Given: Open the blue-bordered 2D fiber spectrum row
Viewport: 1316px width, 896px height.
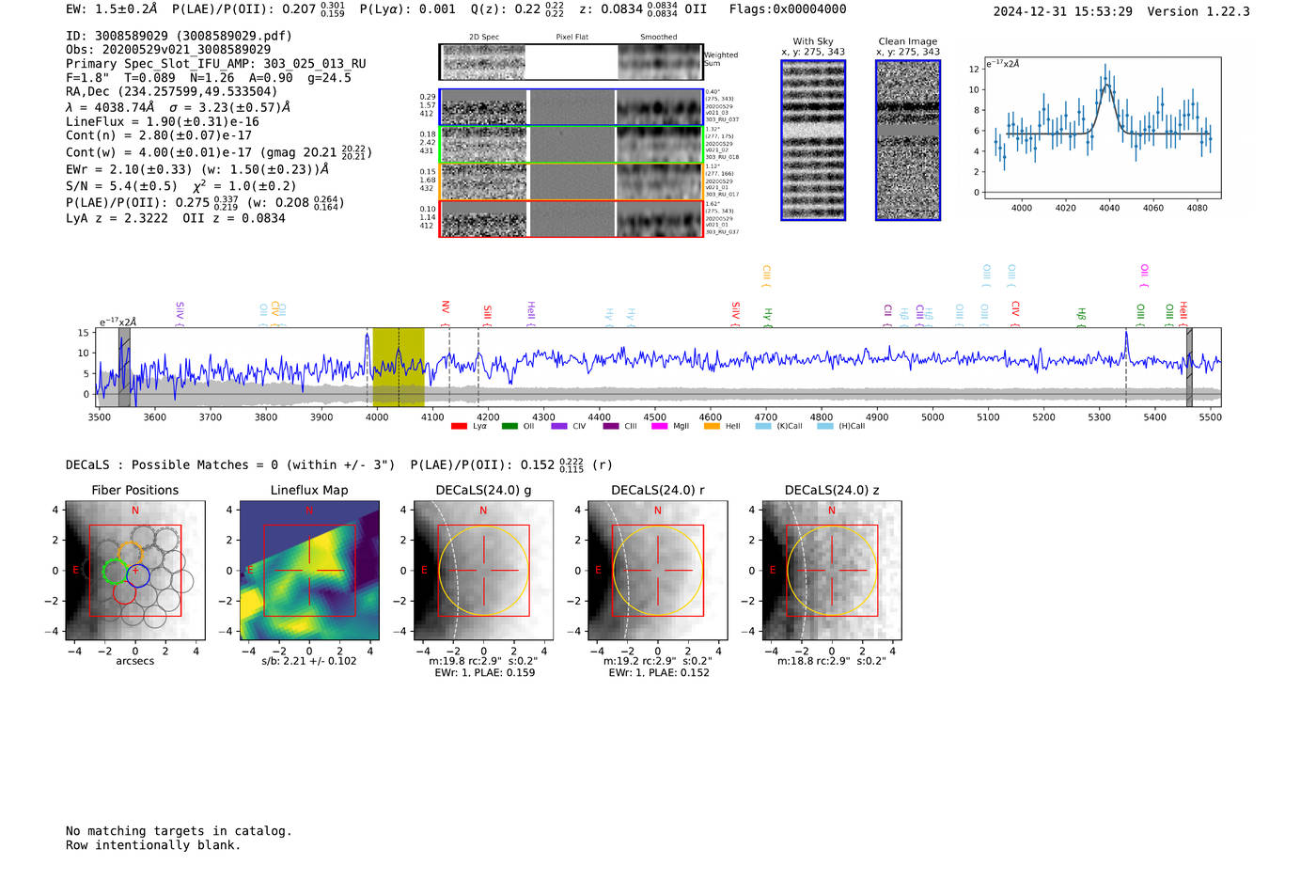Looking at the screenshot, I should click(571, 107).
